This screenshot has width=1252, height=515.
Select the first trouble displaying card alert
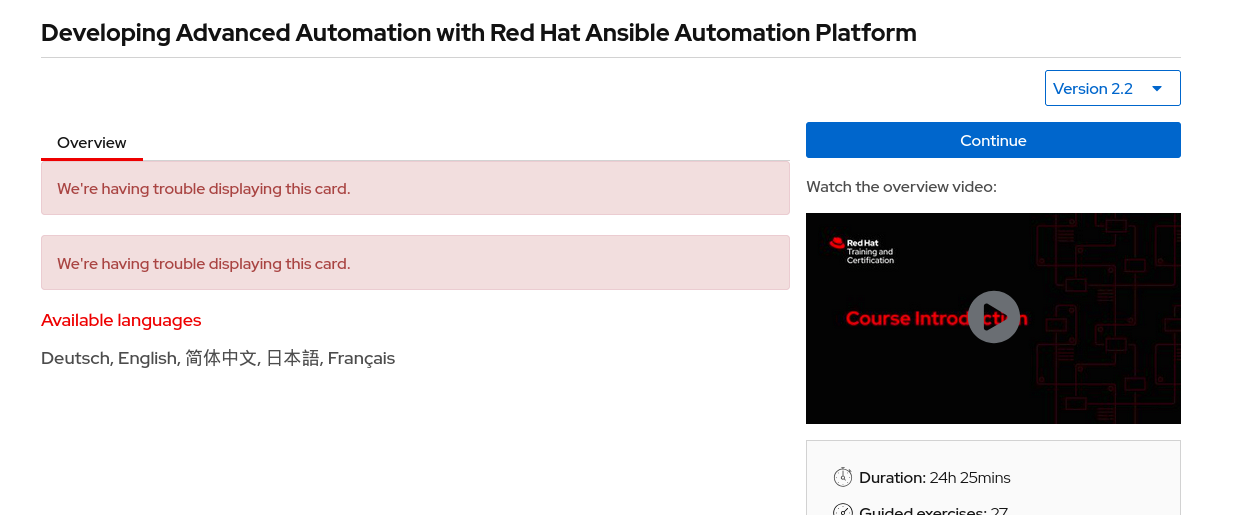[415, 188]
